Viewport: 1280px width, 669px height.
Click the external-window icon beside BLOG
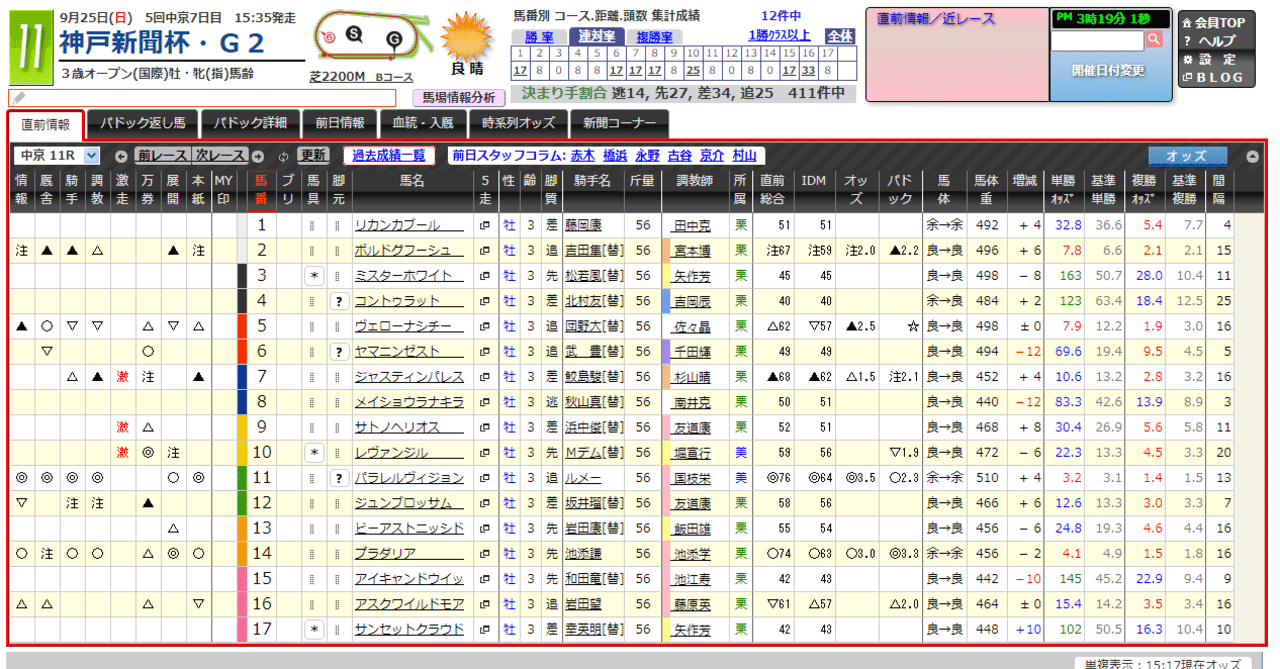tap(1188, 78)
